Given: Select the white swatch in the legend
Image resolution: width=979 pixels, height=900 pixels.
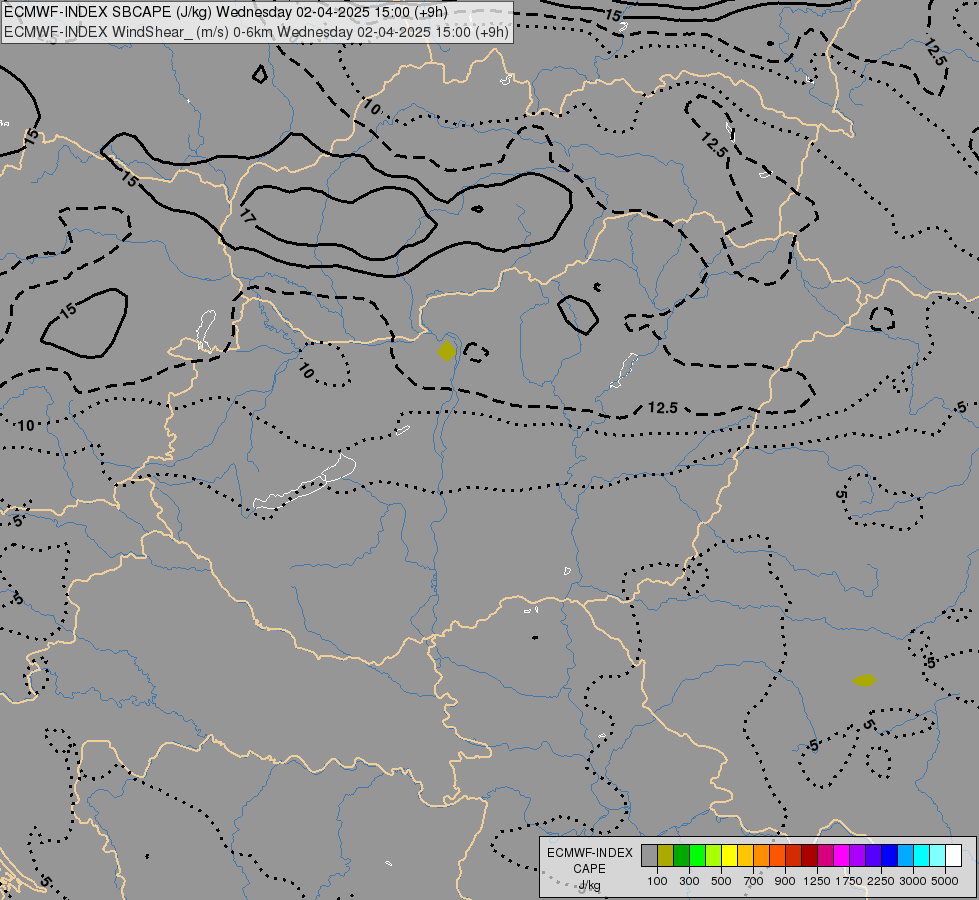Looking at the screenshot, I should 953,856.
